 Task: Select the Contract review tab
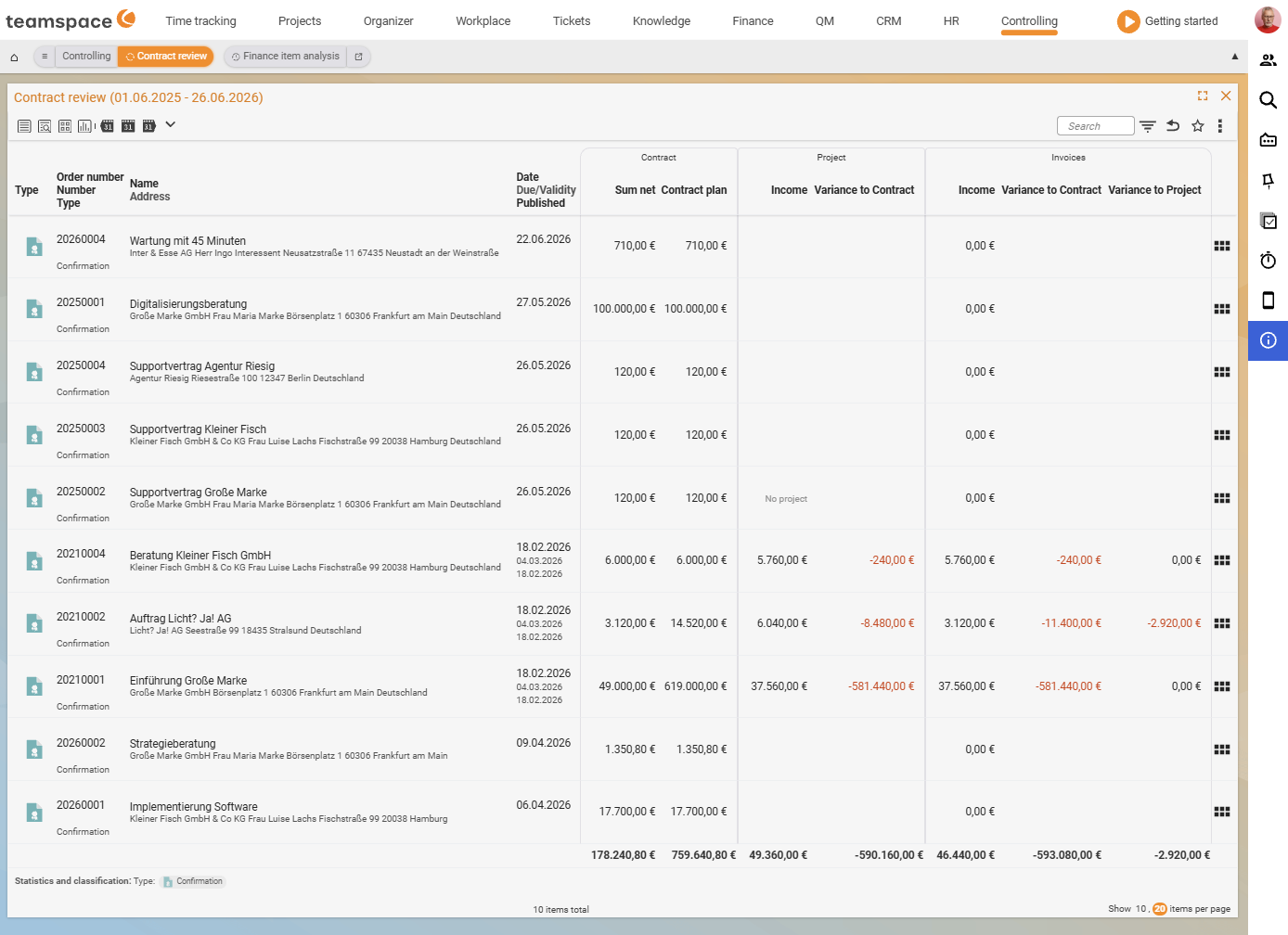coord(166,57)
